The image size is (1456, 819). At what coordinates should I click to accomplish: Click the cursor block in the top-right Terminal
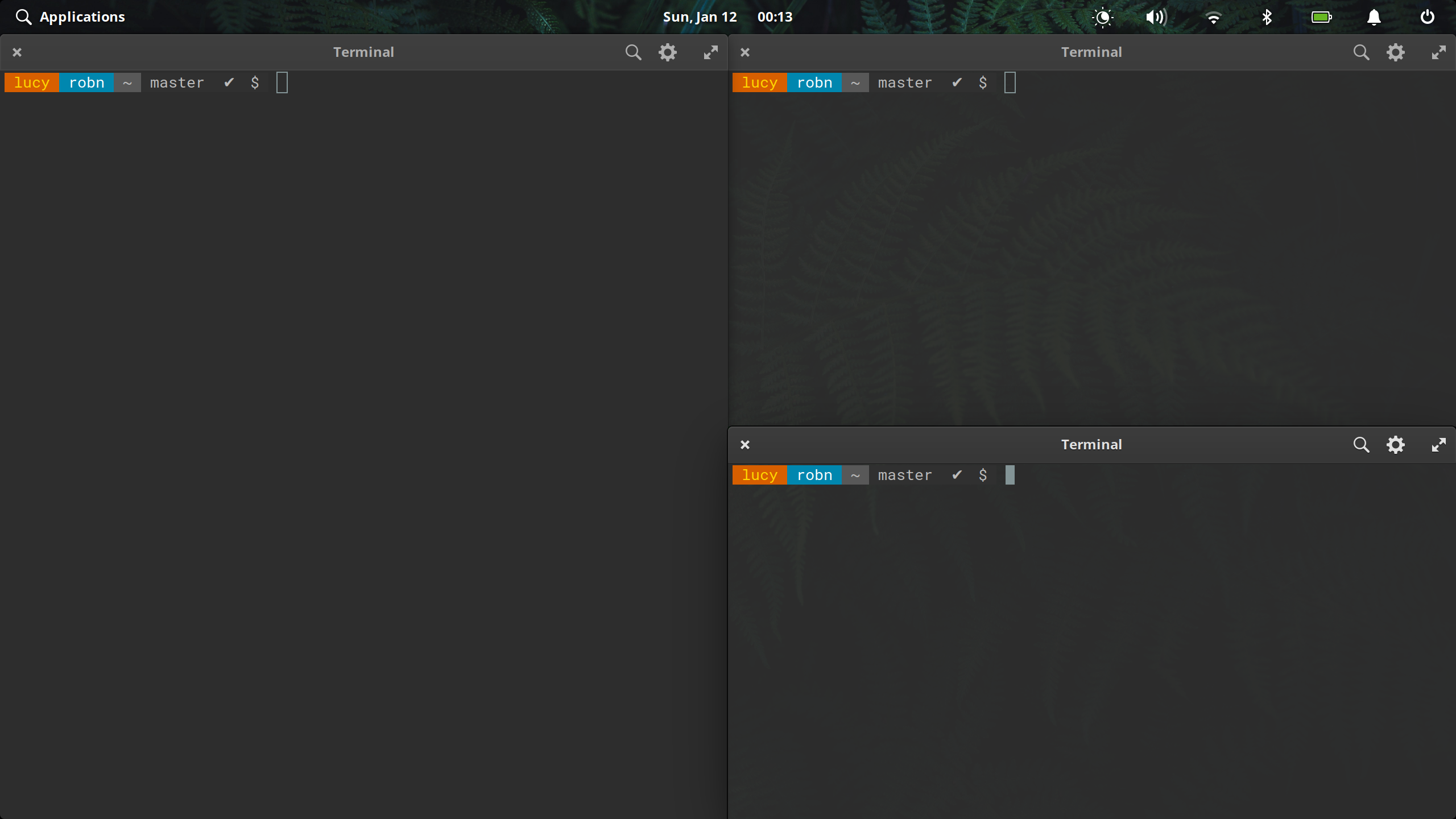pyautogui.click(x=1010, y=82)
